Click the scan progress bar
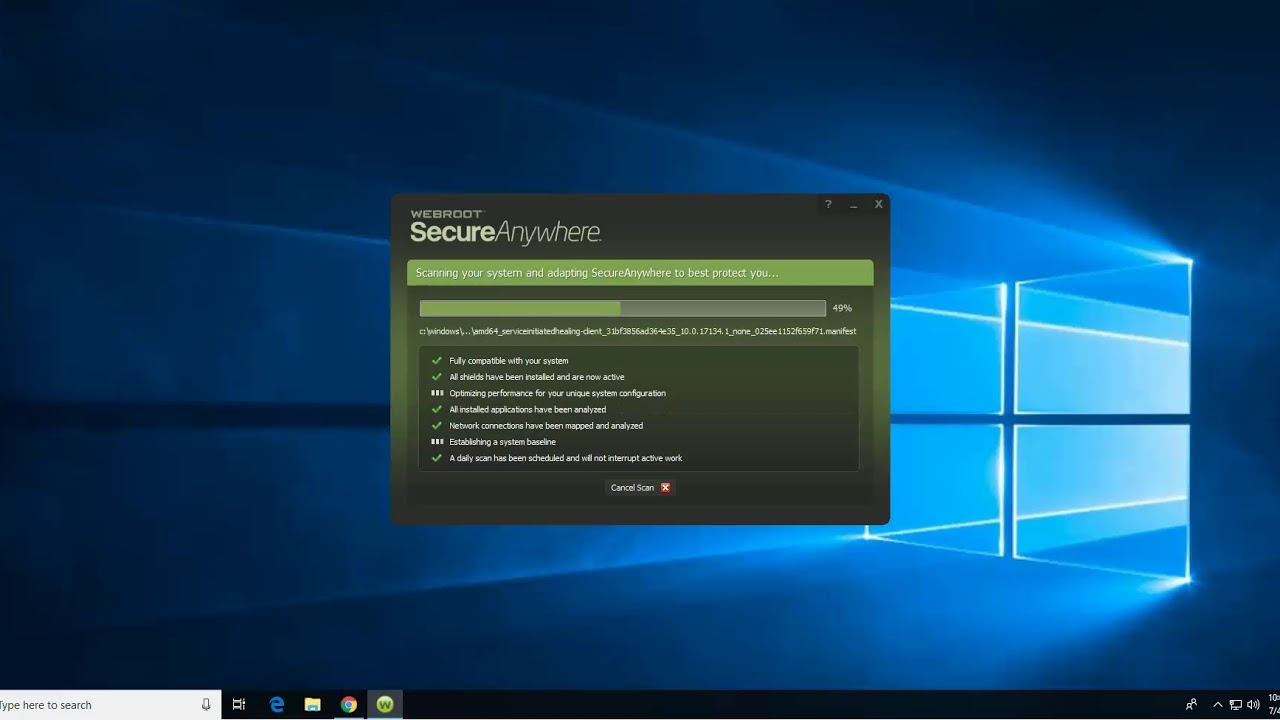This screenshot has height=720, width=1280. 623,309
